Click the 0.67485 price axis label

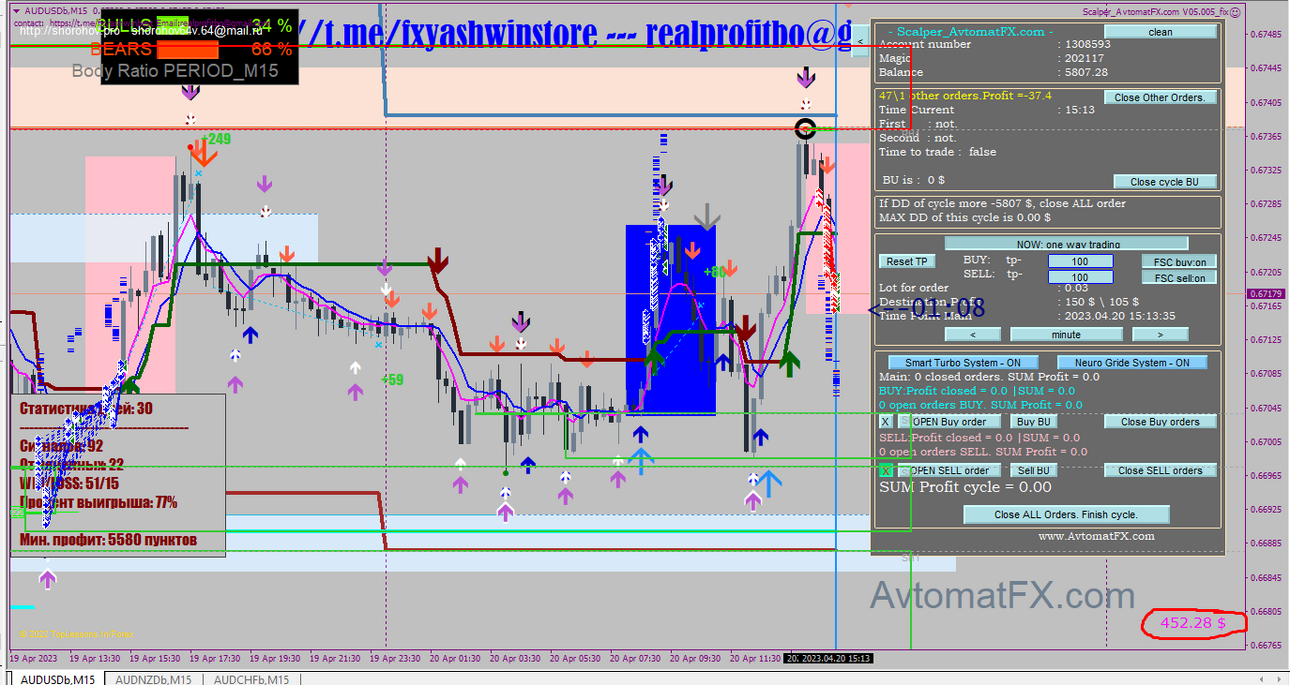click(1267, 34)
